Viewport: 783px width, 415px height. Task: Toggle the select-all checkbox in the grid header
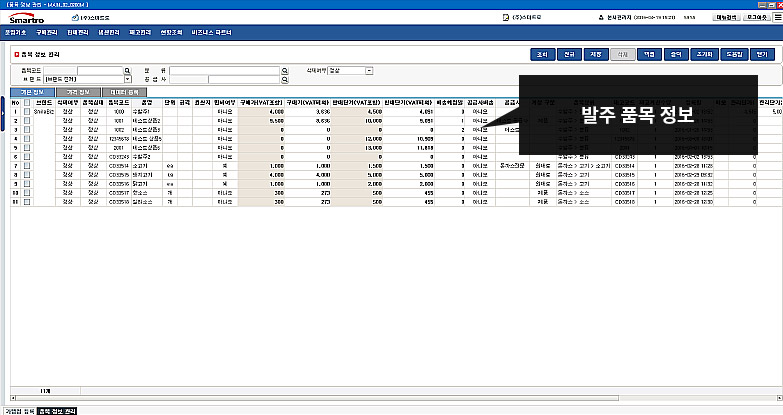click(x=27, y=102)
